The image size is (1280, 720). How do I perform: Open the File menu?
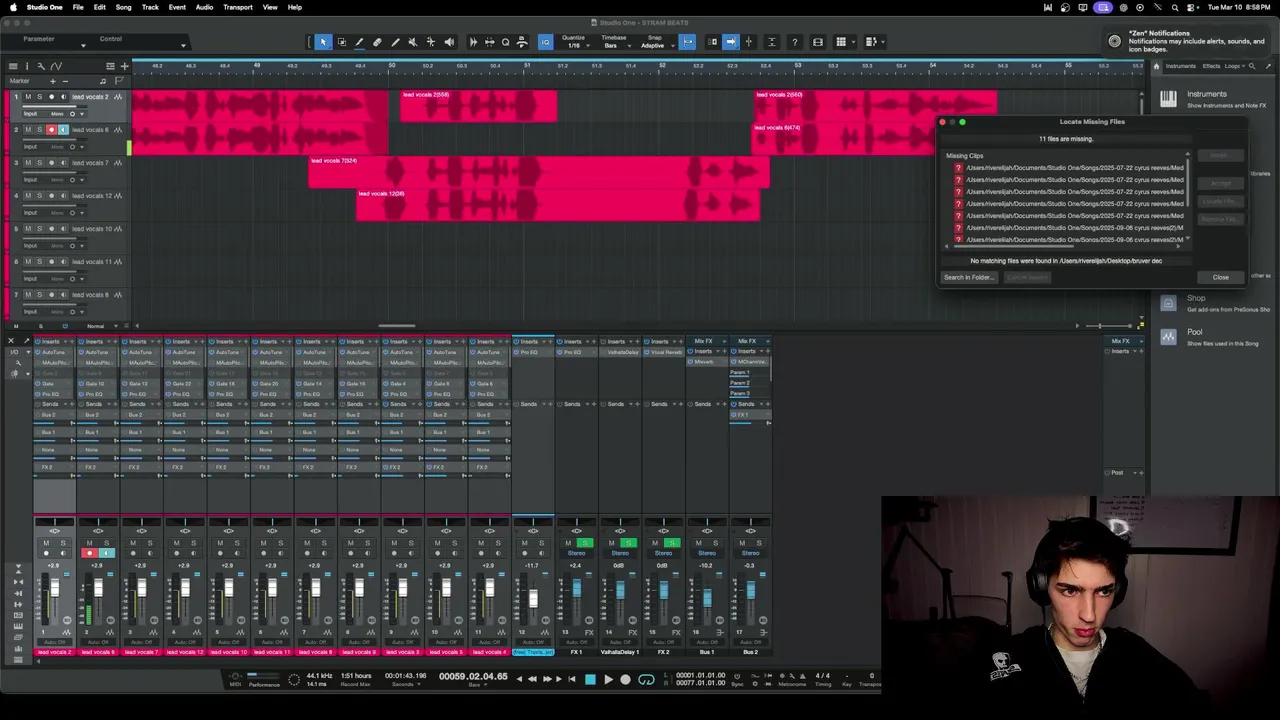click(x=78, y=7)
